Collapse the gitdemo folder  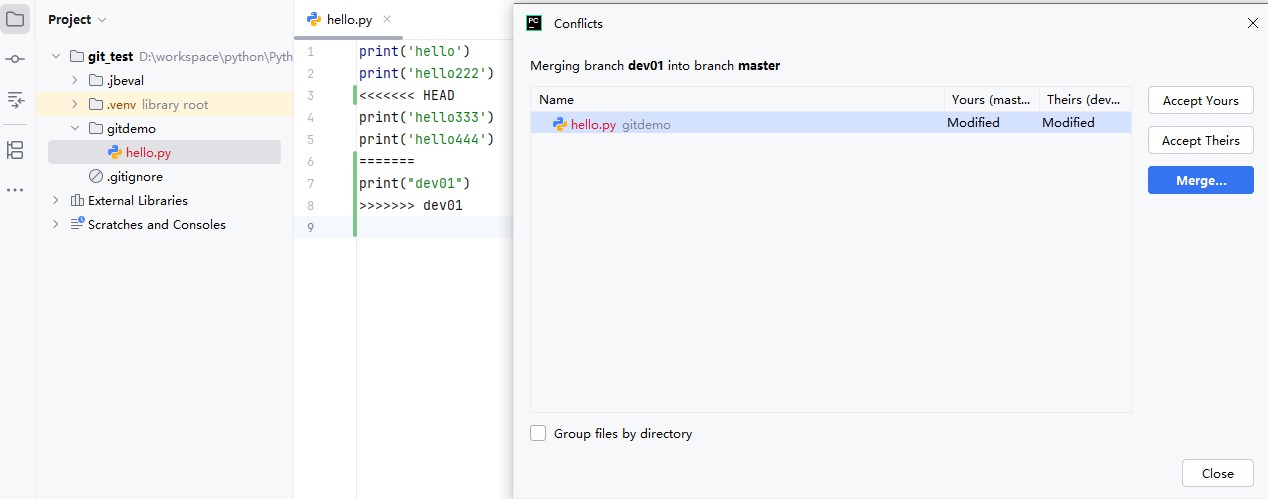click(75, 128)
